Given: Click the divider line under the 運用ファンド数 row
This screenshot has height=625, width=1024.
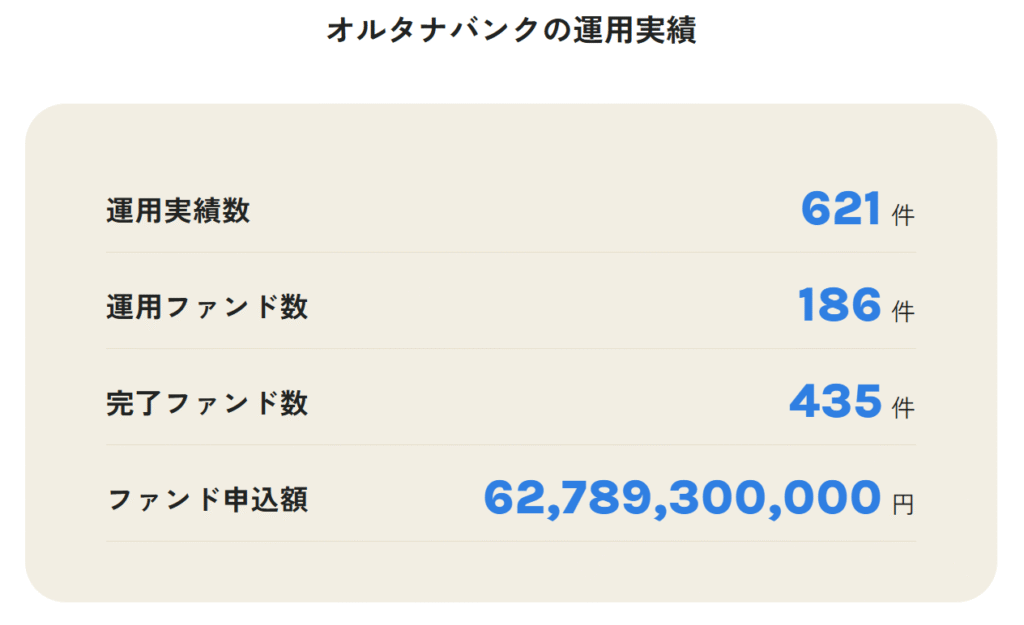Looking at the screenshot, I should coord(510,348).
